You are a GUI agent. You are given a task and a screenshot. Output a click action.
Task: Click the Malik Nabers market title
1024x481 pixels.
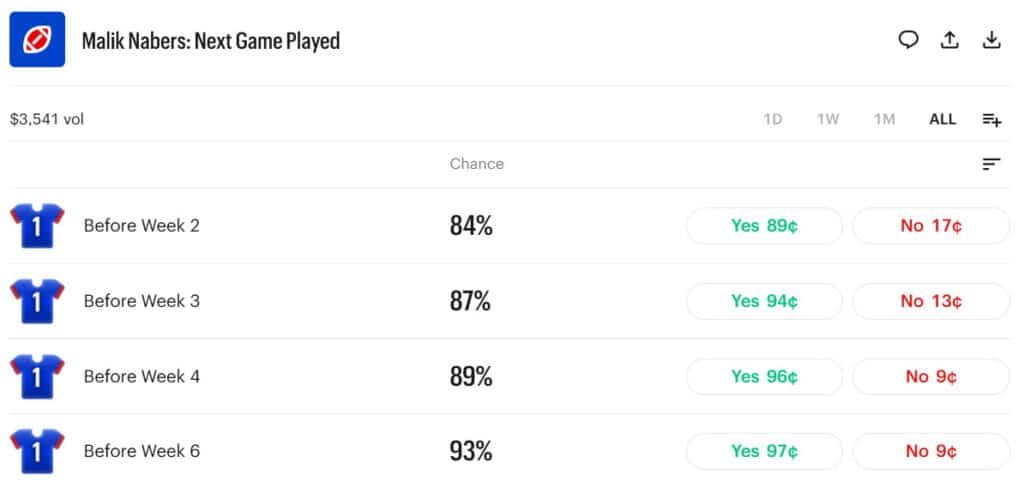coord(210,40)
